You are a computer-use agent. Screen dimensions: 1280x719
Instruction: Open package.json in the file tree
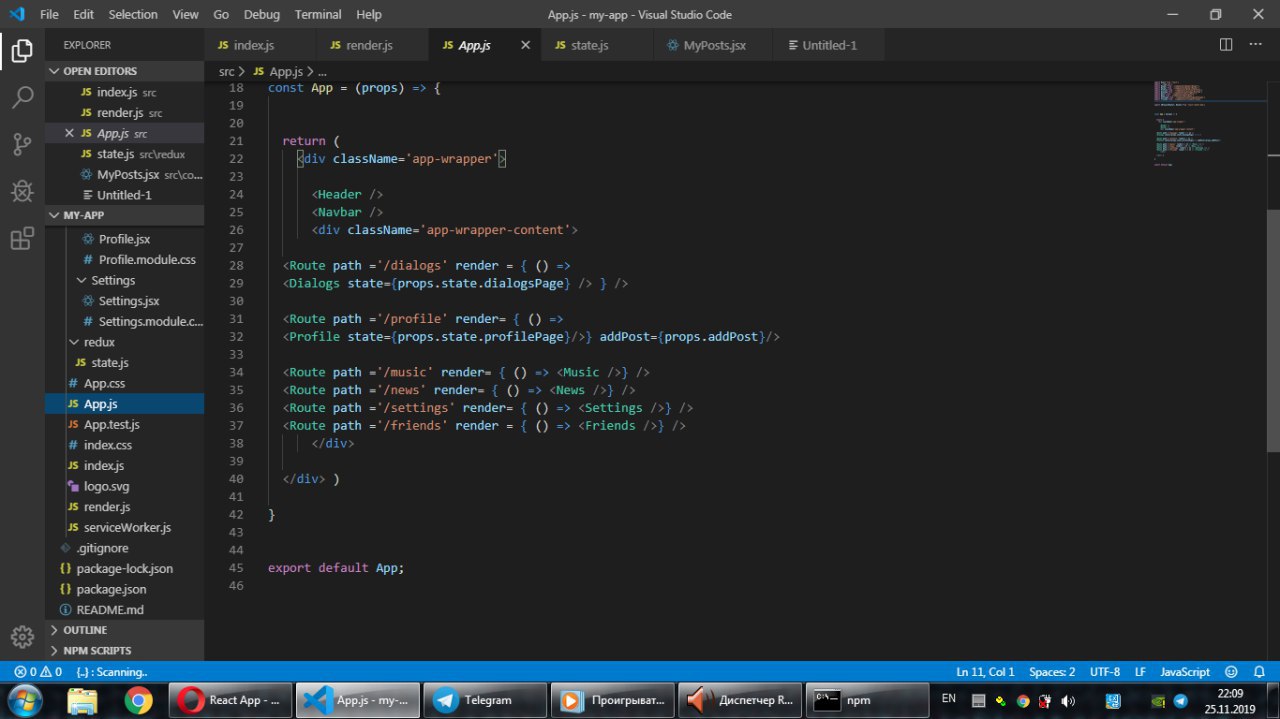(111, 589)
